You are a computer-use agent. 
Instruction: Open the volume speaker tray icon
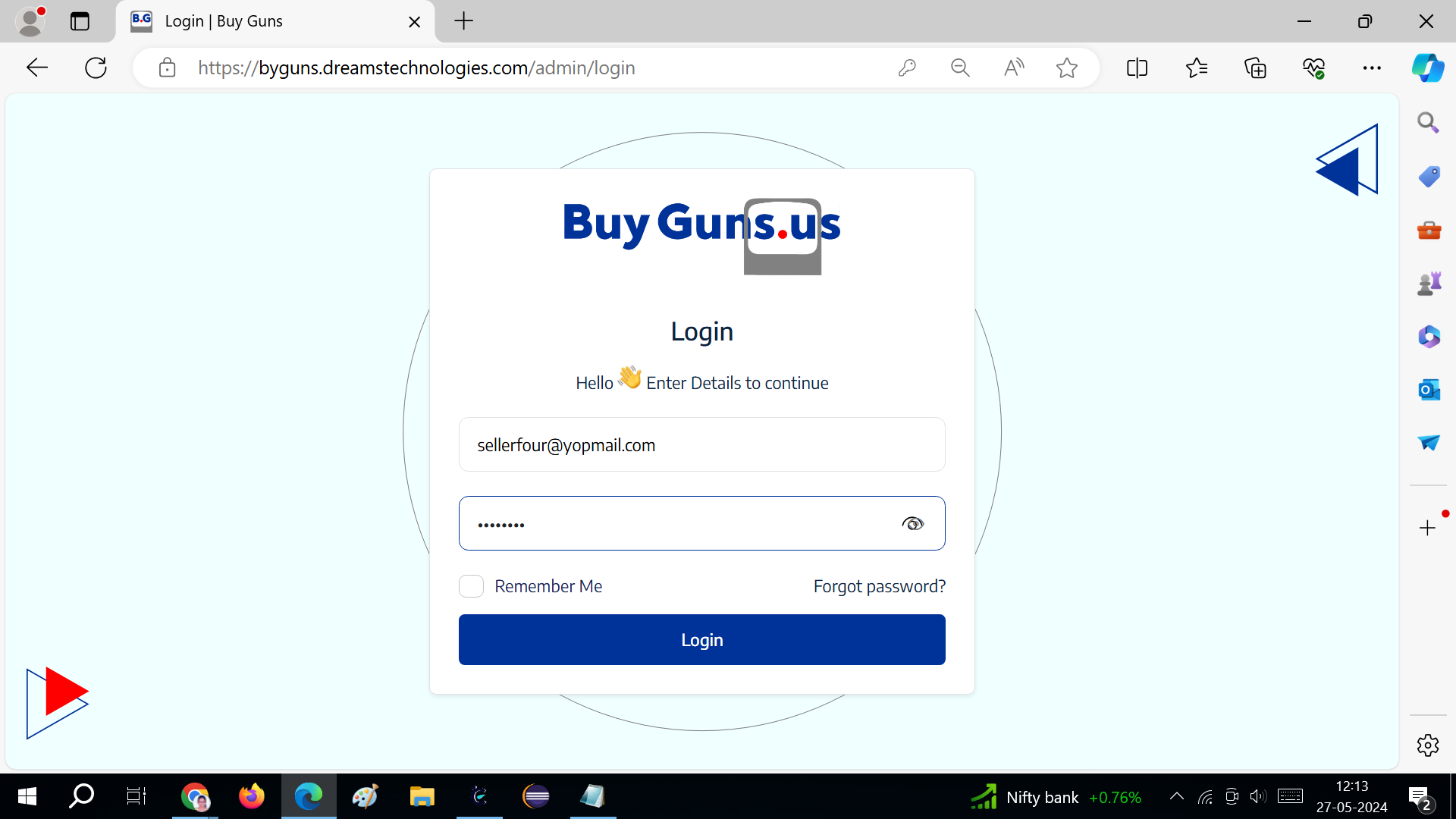click(1258, 796)
